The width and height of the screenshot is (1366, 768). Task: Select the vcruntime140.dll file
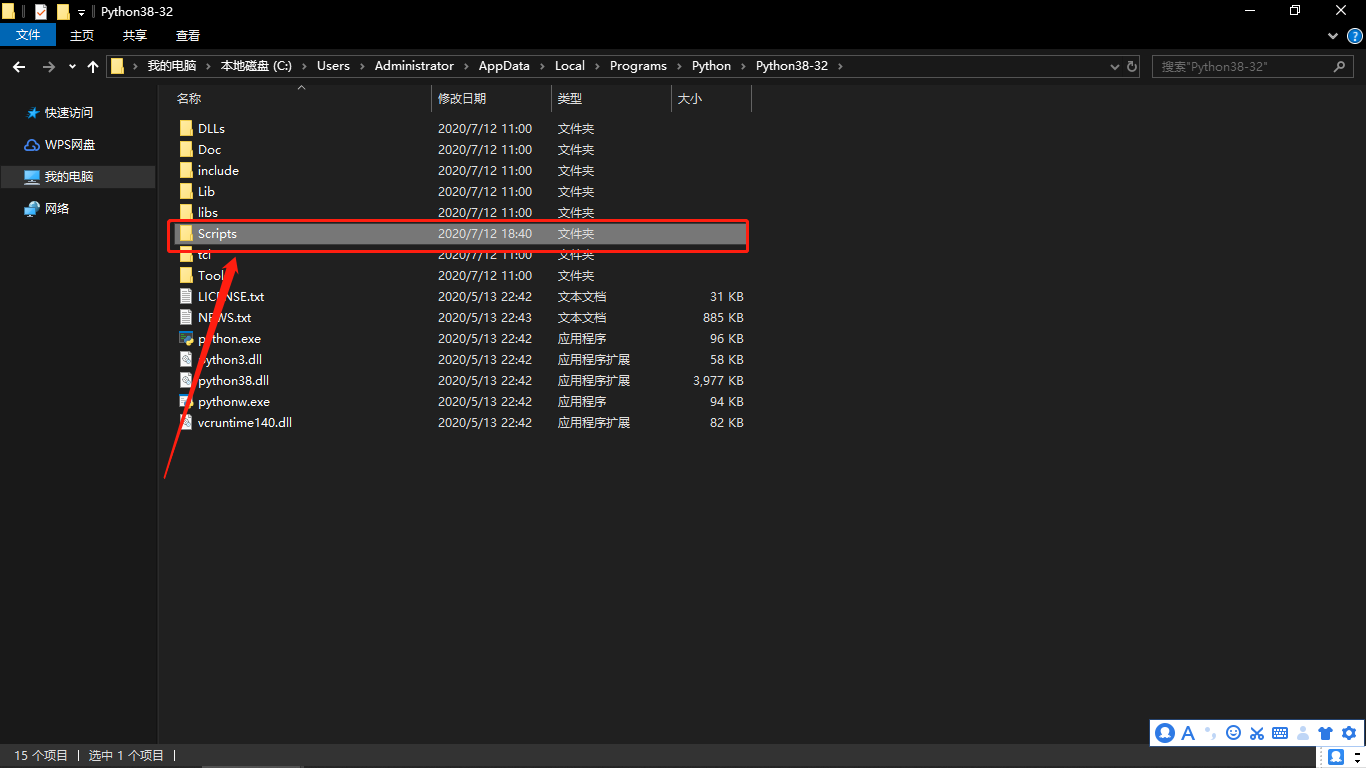point(244,422)
